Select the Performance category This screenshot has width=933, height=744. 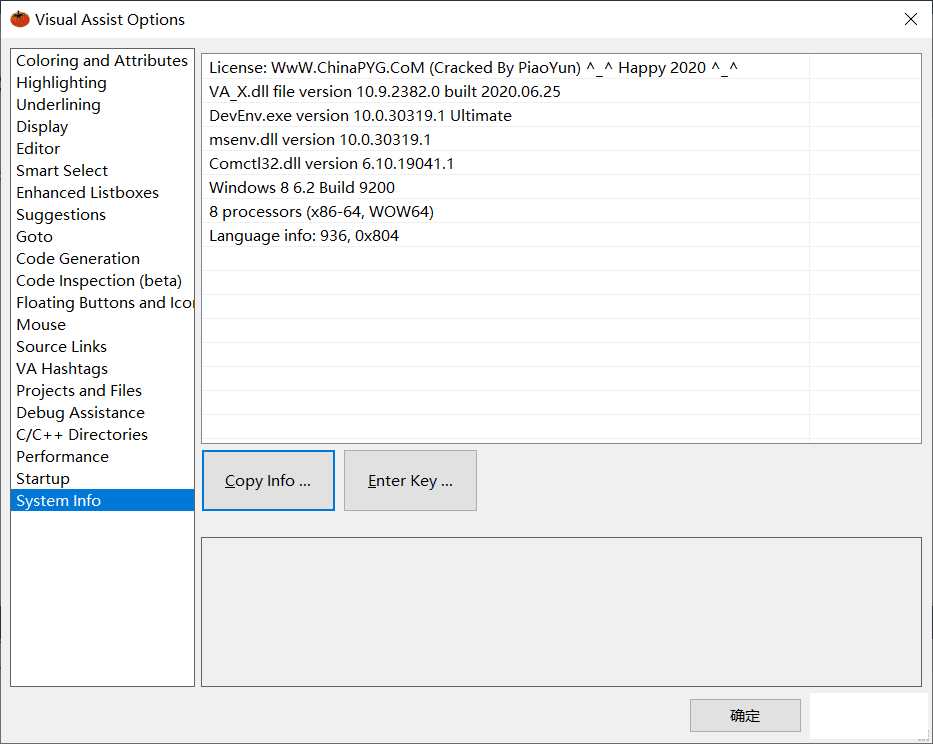pyautogui.click(x=102, y=457)
